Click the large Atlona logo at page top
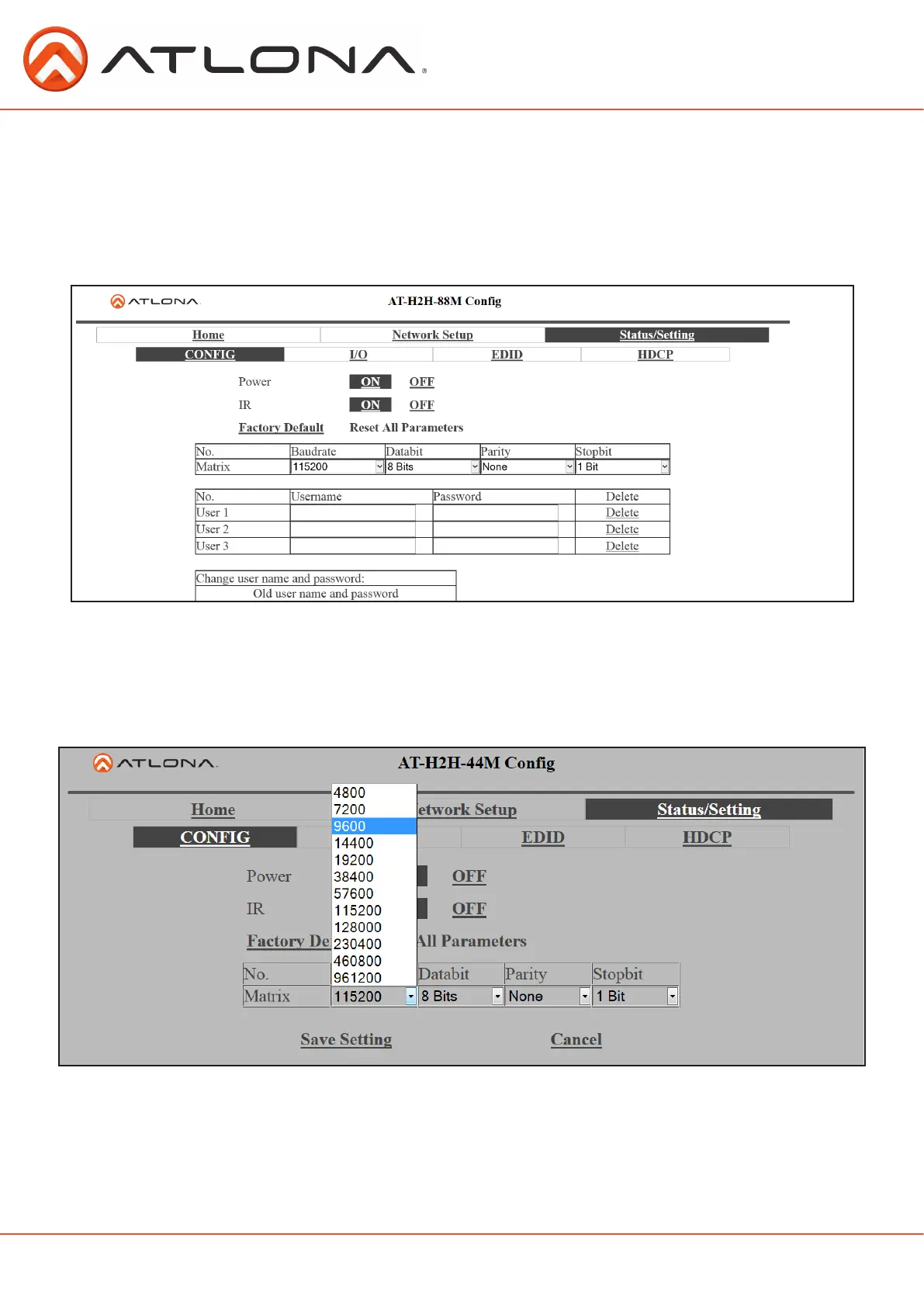This screenshot has width=924, height=1307. pos(224,59)
